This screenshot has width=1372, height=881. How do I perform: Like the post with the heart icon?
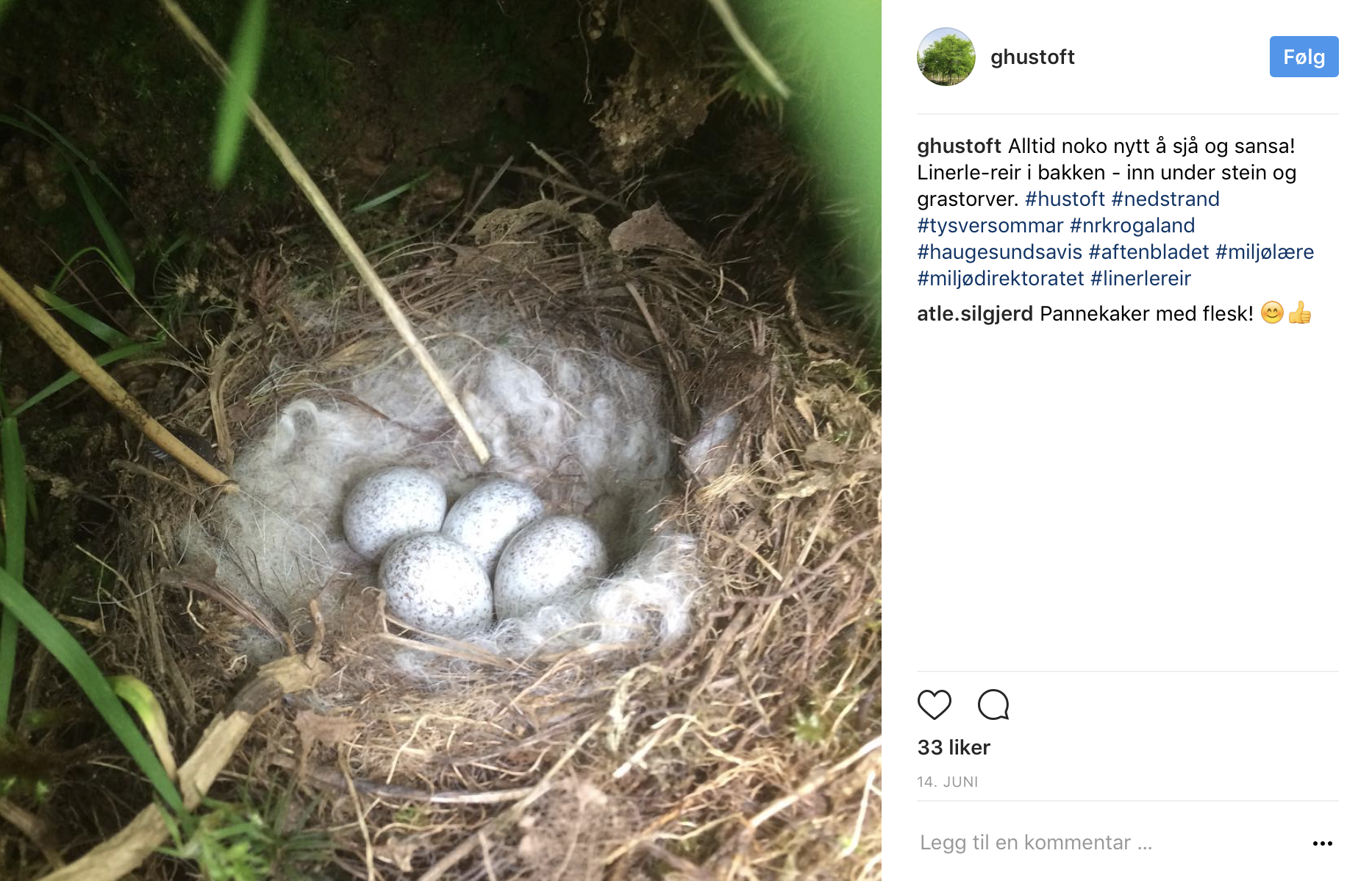point(935,705)
